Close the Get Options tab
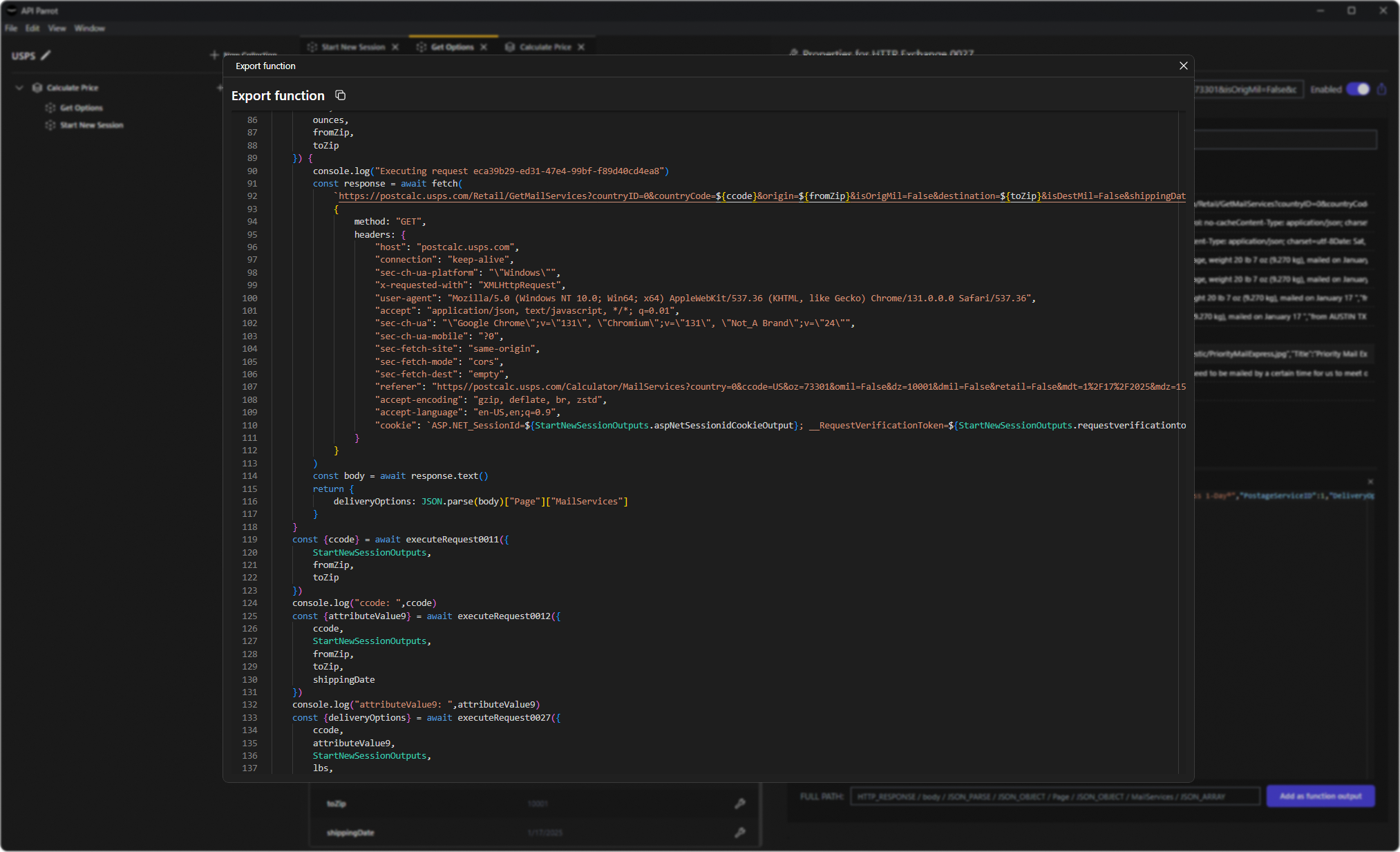The image size is (1400, 852). tap(484, 47)
